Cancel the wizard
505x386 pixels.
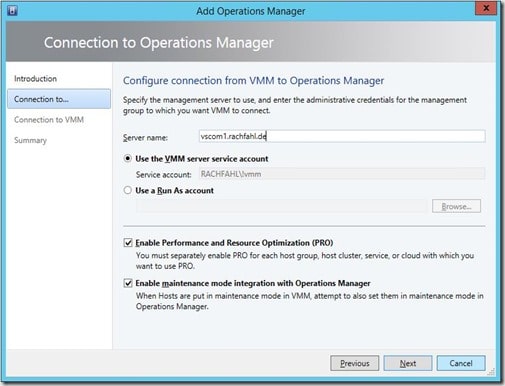[x=461, y=363]
